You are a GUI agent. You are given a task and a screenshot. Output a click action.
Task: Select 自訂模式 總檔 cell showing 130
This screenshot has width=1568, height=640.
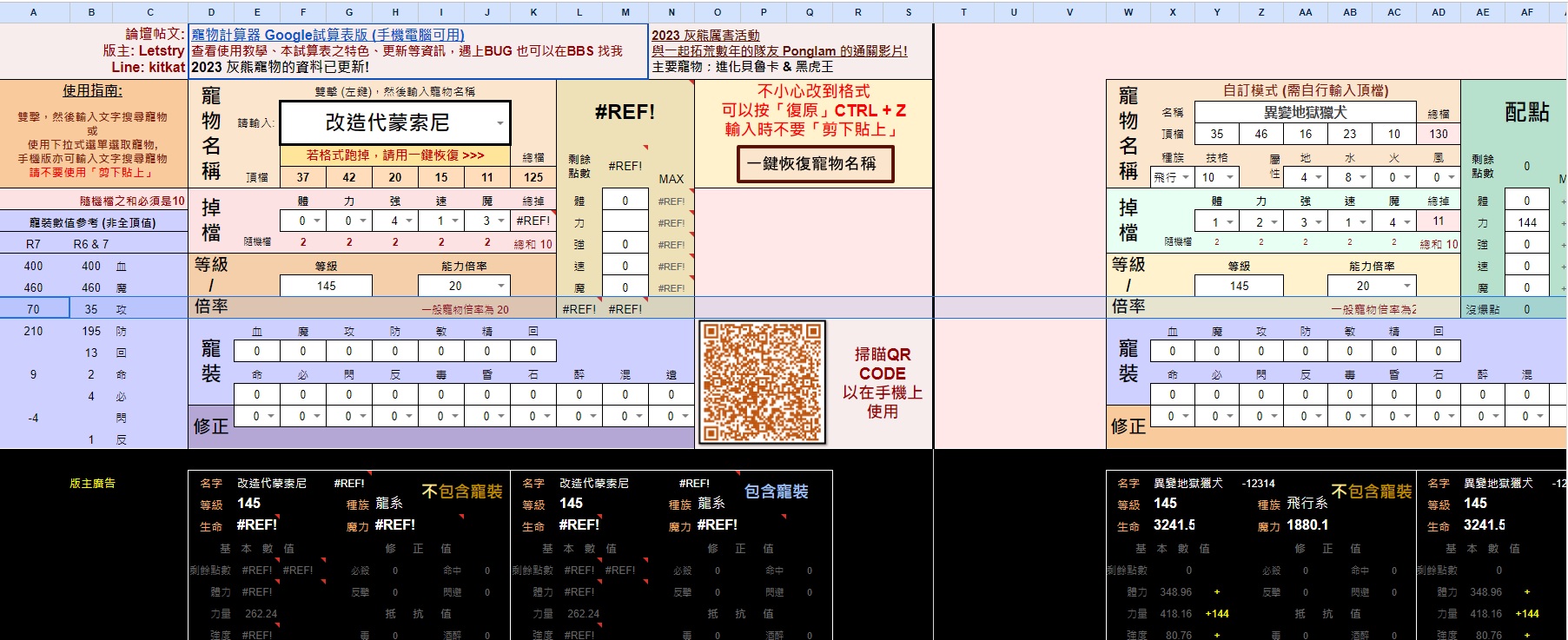click(x=1439, y=134)
